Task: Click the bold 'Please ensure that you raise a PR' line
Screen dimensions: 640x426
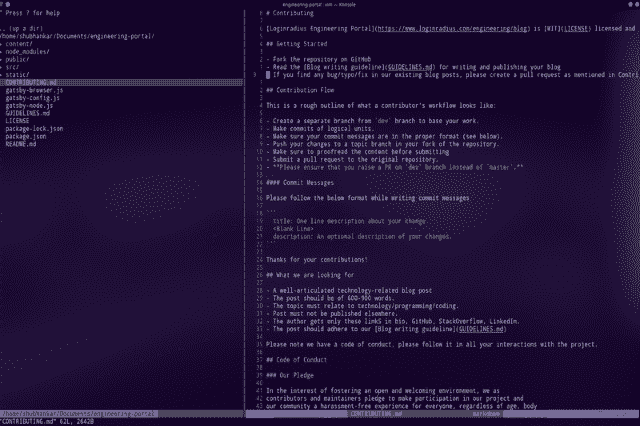Action: coord(395,167)
